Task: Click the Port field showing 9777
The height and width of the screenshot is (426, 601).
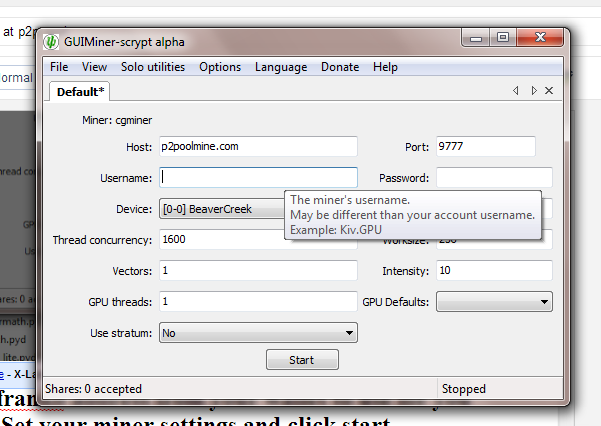Action: pyautogui.click(x=486, y=146)
